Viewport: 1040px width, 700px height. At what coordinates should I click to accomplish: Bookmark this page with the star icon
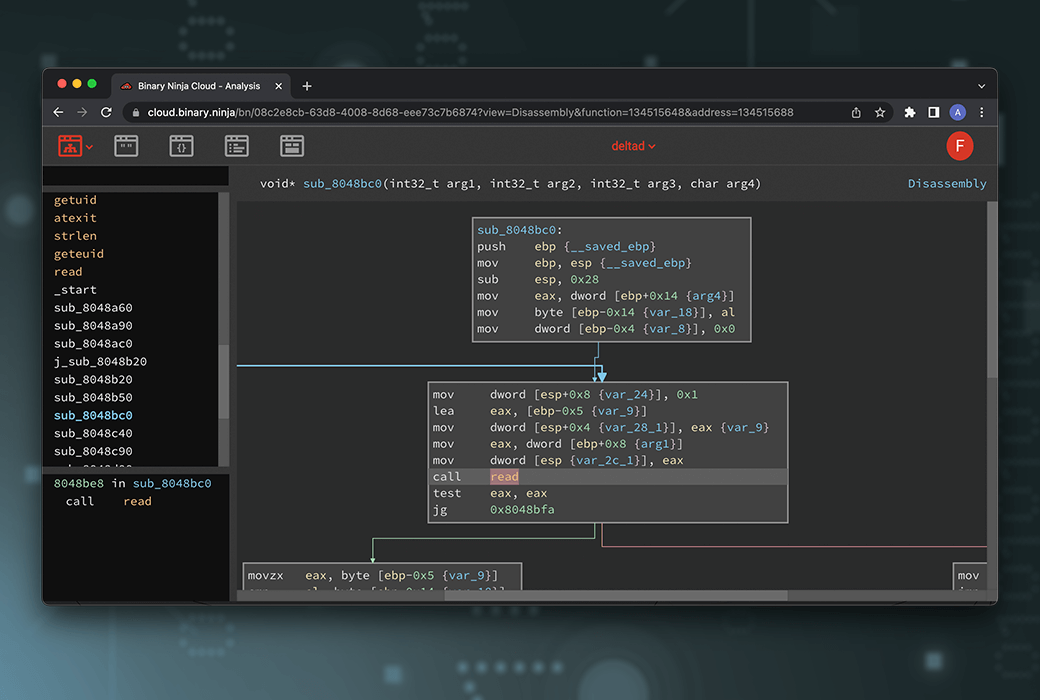(880, 113)
